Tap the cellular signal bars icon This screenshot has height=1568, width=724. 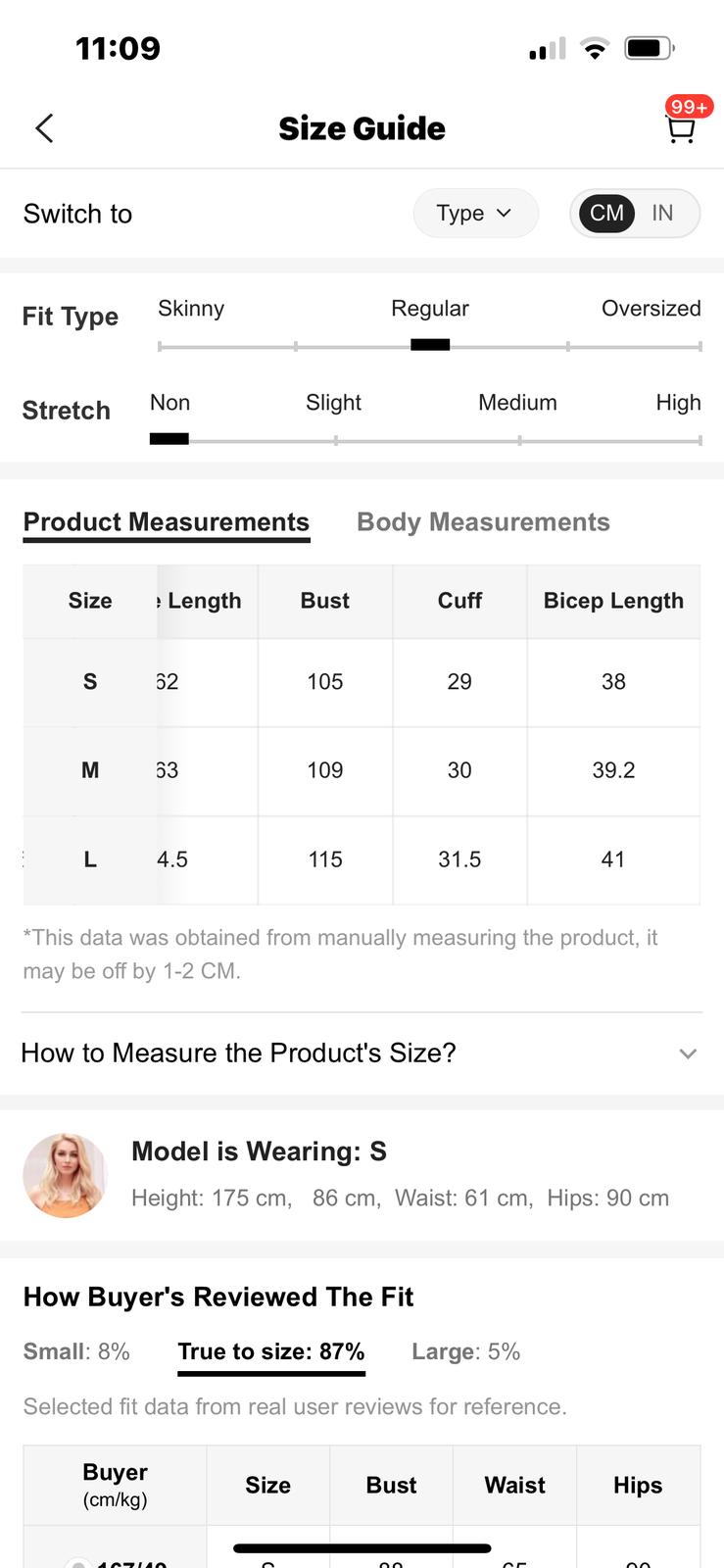[x=547, y=49]
